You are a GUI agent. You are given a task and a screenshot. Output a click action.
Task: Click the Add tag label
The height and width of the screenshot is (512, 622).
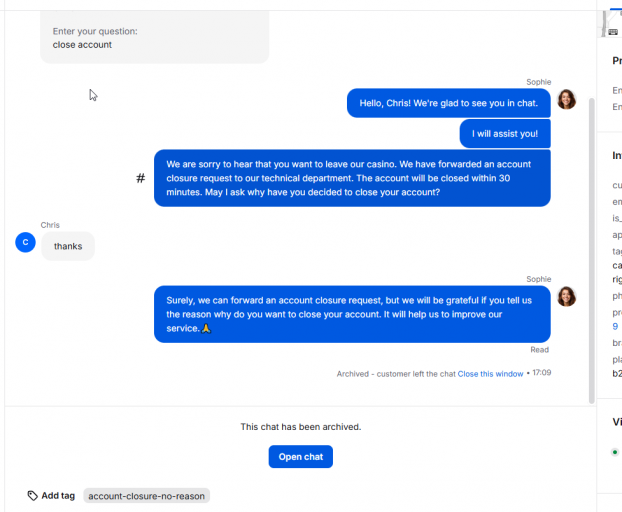point(58,496)
